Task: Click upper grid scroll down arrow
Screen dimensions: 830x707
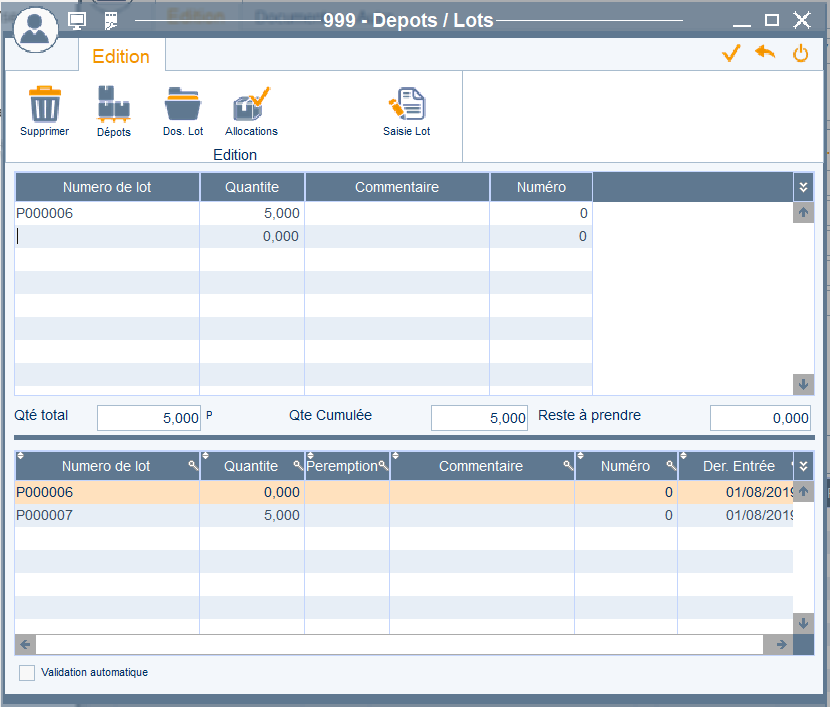Action: point(803,384)
